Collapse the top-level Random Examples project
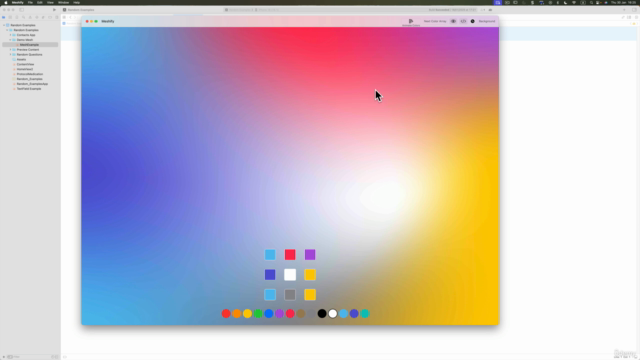This screenshot has width=640, height=360. pyautogui.click(x=4, y=25)
